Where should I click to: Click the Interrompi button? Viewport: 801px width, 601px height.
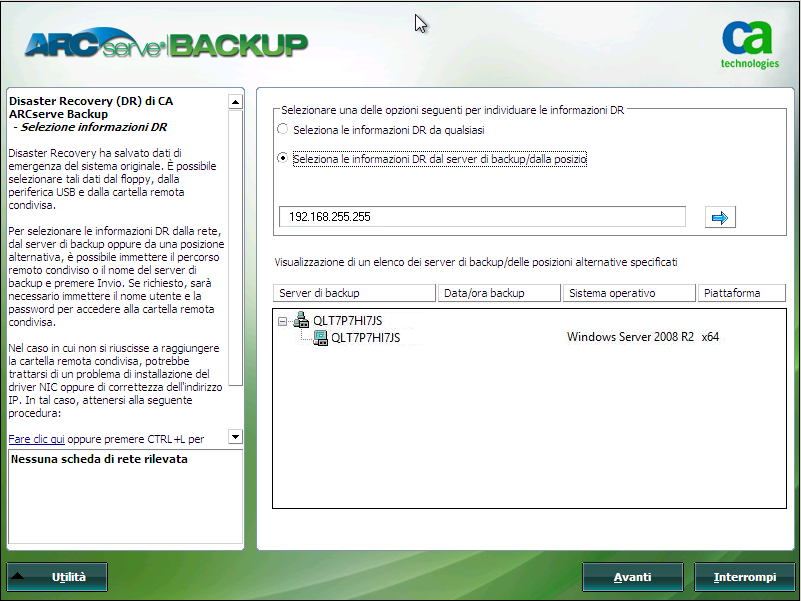(744, 577)
